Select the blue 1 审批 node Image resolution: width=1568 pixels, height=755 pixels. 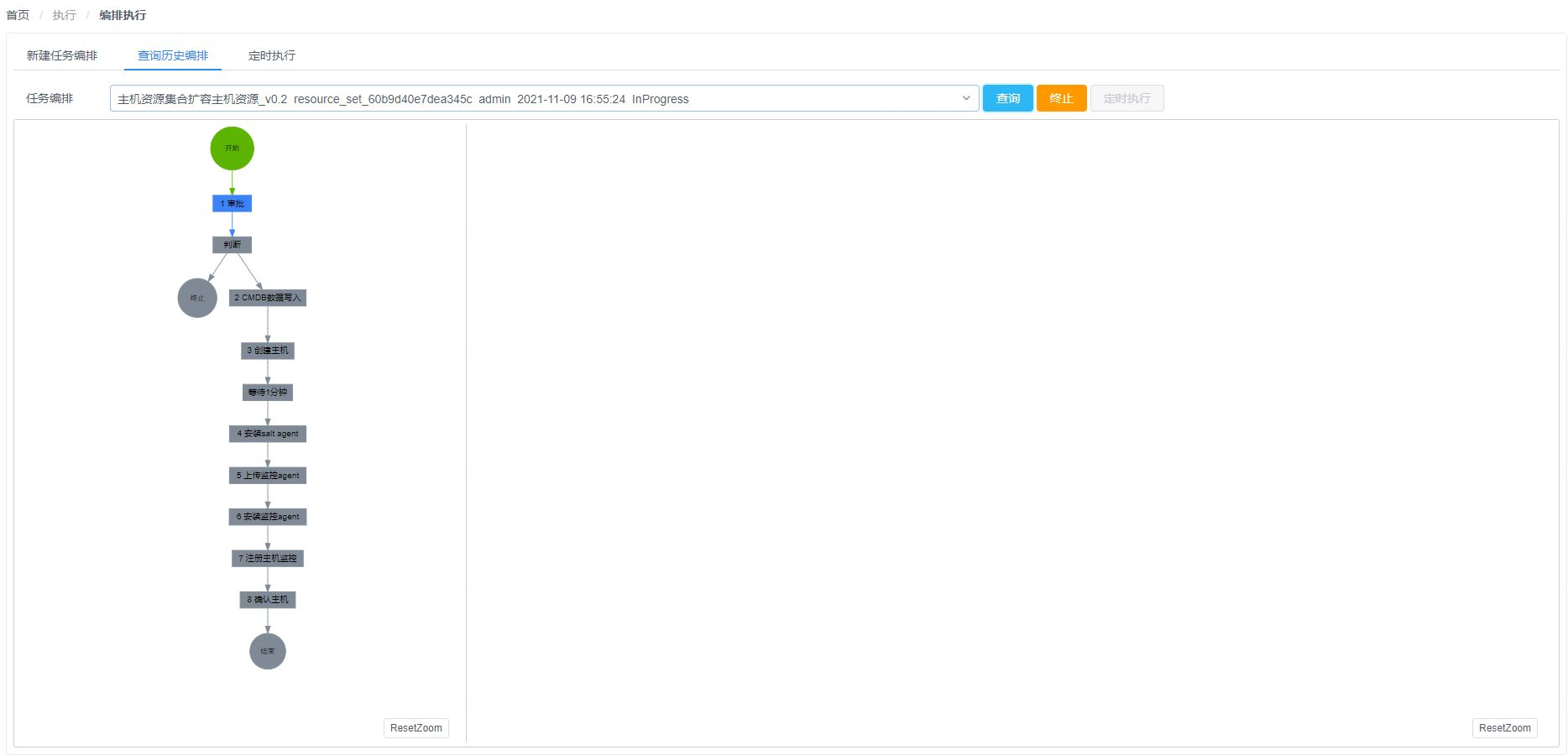tap(232, 204)
